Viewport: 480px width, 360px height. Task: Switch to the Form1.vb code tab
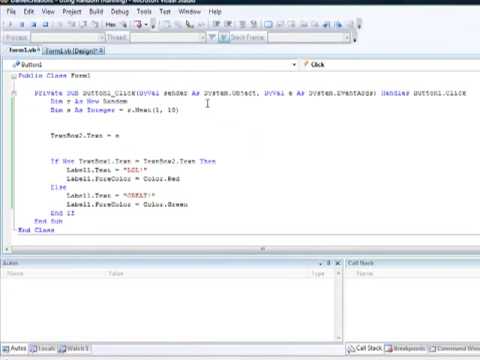pyautogui.click(x=23, y=50)
